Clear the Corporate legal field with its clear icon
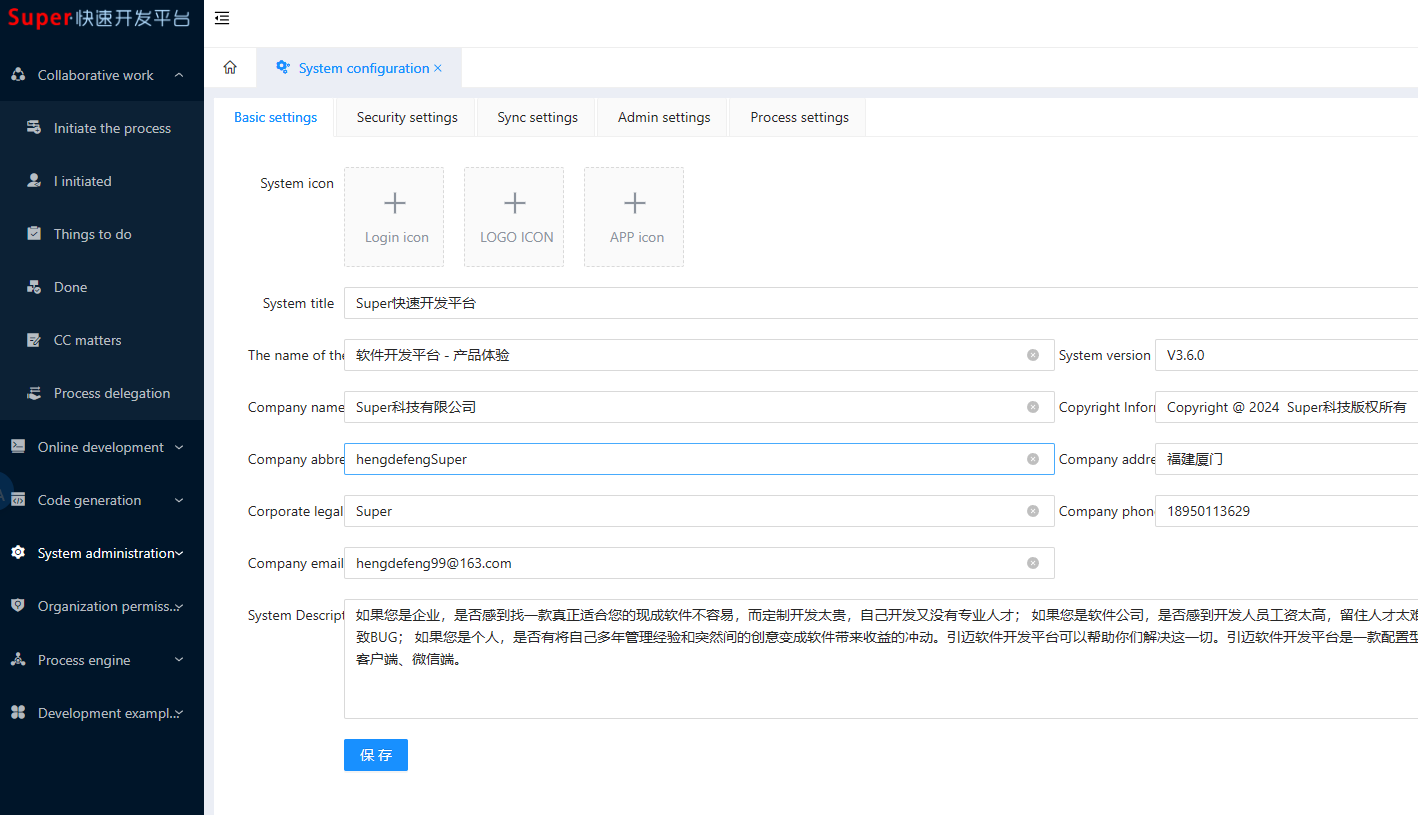Image resolution: width=1418 pixels, height=815 pixels. coord(1033,511)
